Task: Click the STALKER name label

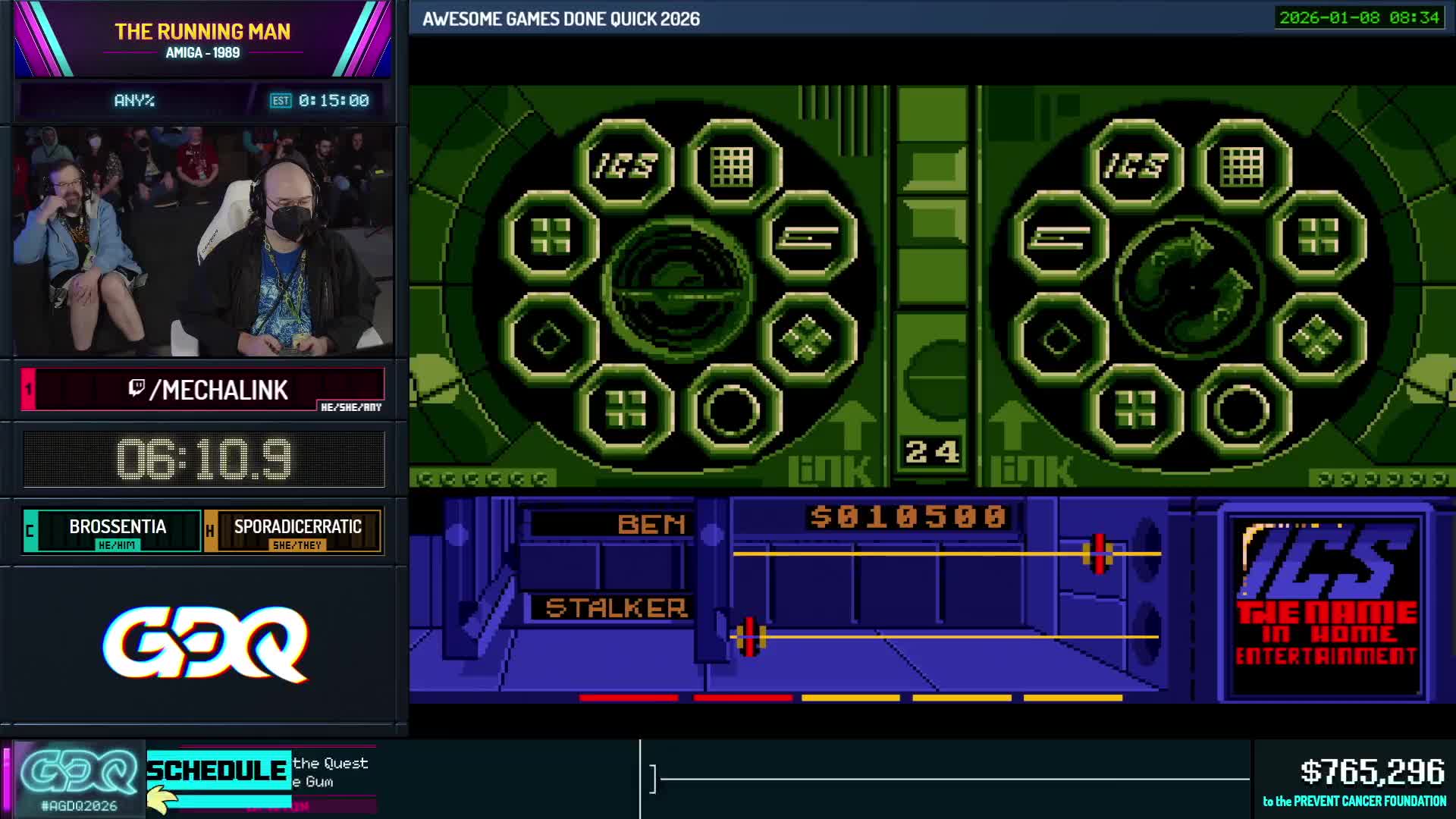Action: coord(616,607)
